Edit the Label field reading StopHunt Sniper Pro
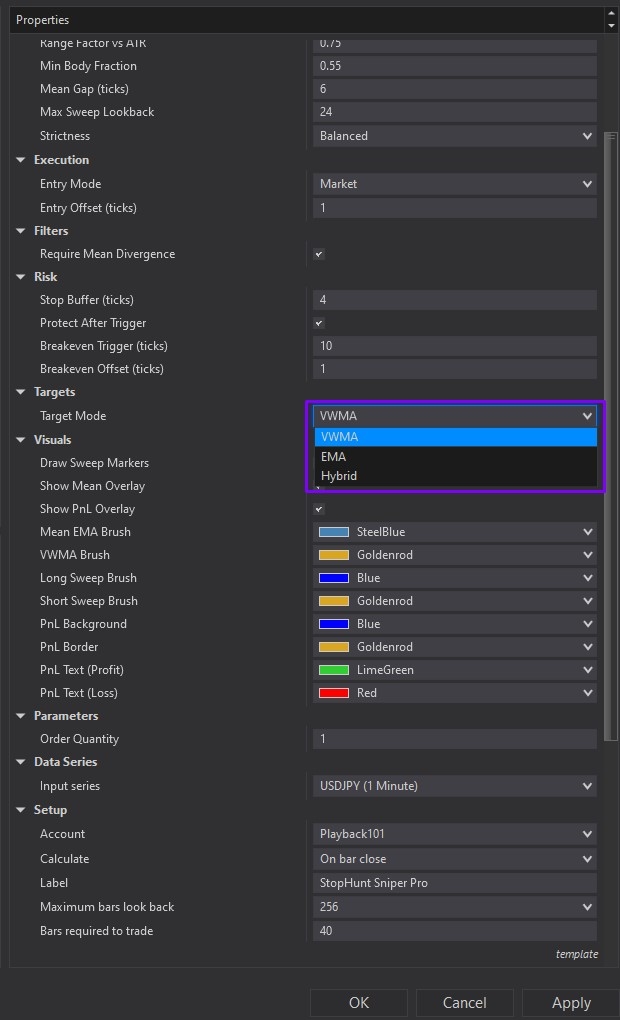 click(x=455, y=882)
